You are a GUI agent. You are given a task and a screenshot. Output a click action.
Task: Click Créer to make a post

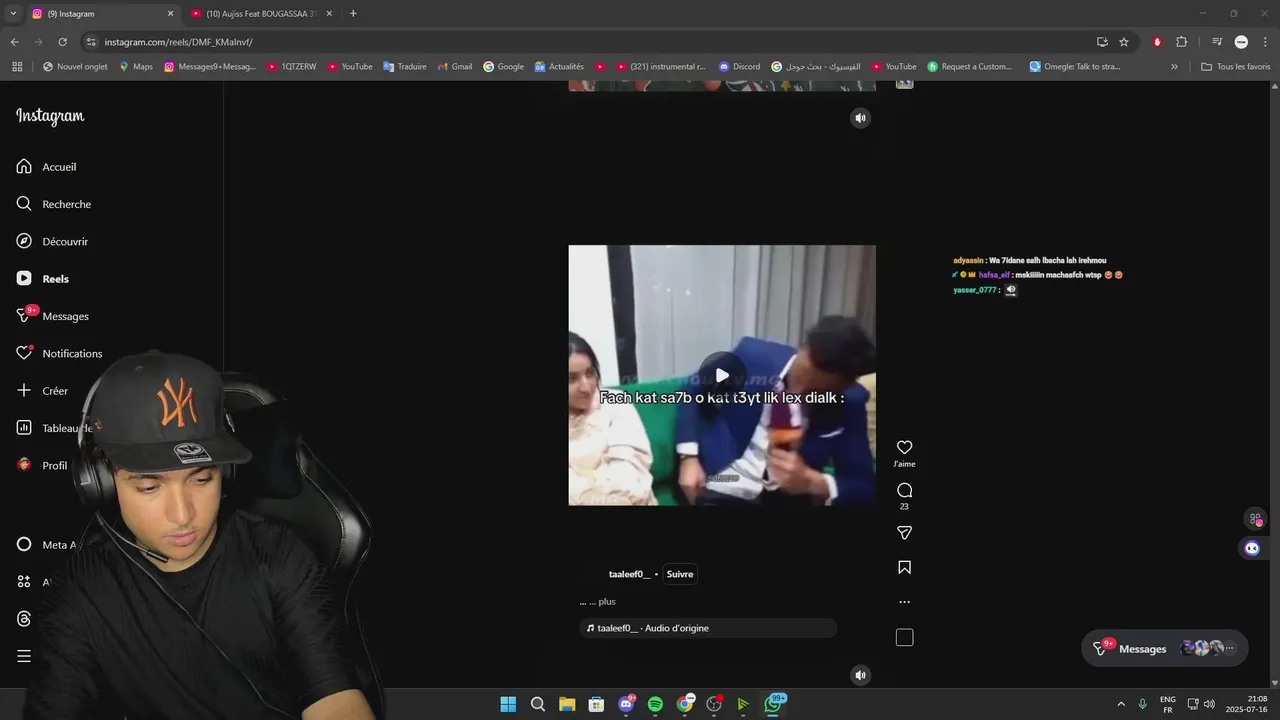(42, 391)
